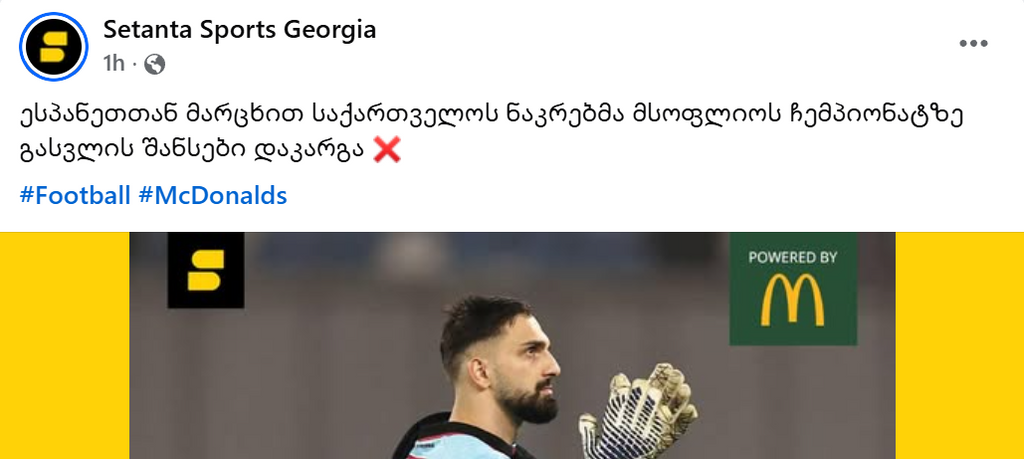Click the red cross mark emoji in caption
The image size is (1024, 459).
pos(387,151)
